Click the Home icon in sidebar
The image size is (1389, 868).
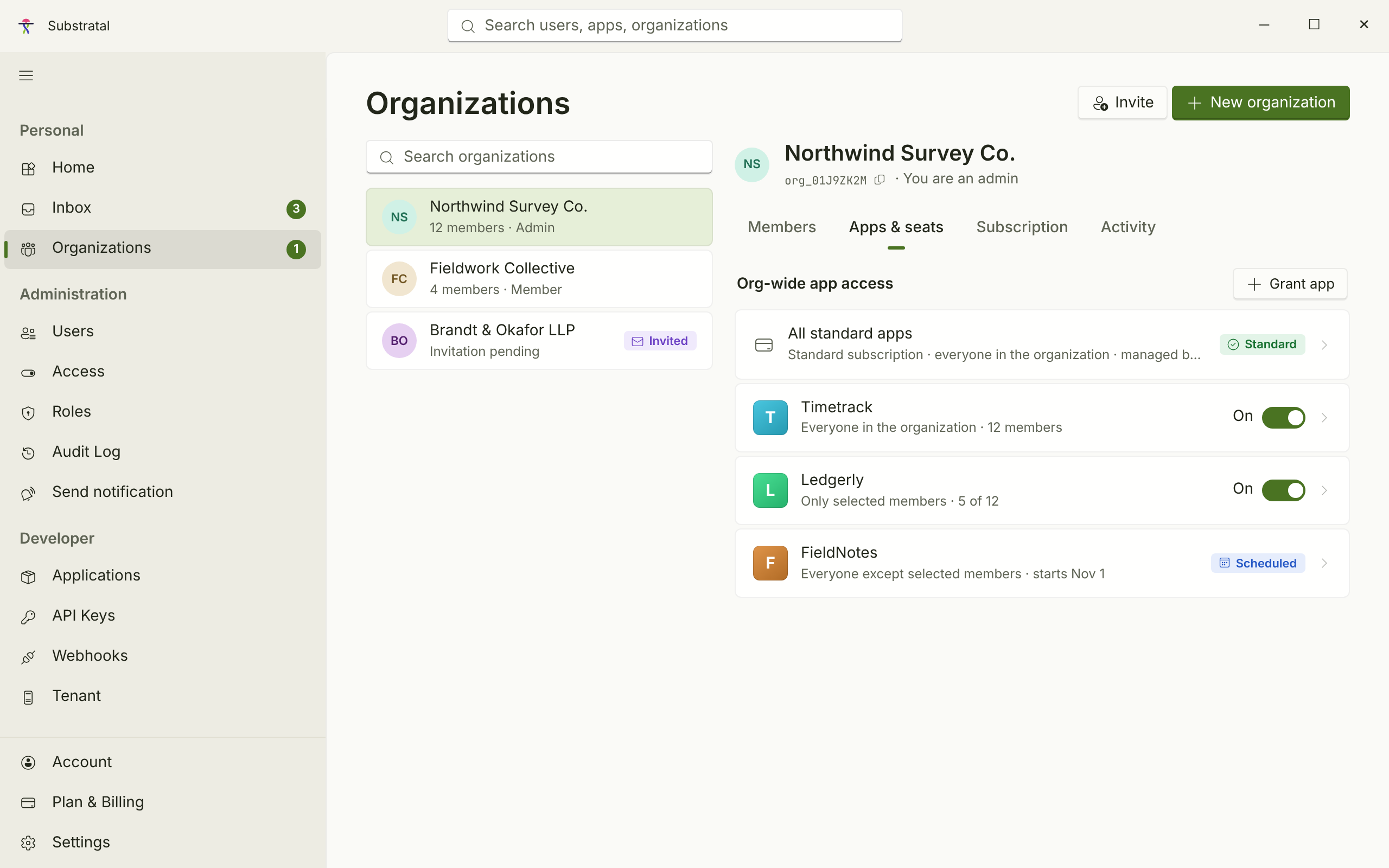[28, 168]
